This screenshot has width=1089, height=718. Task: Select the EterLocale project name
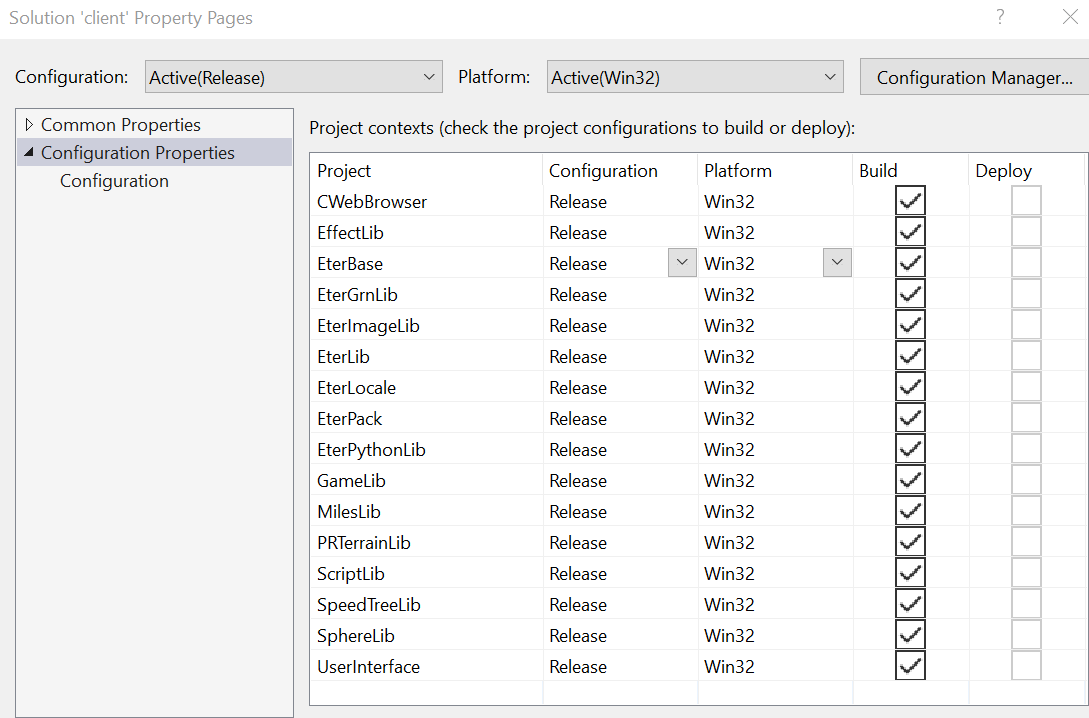356,387
